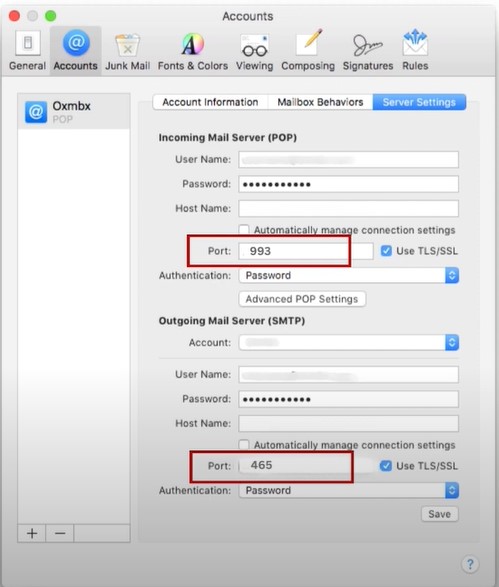Remove selected account with minus button
Screen dimensions: 499x587
(x=60, y=533)
